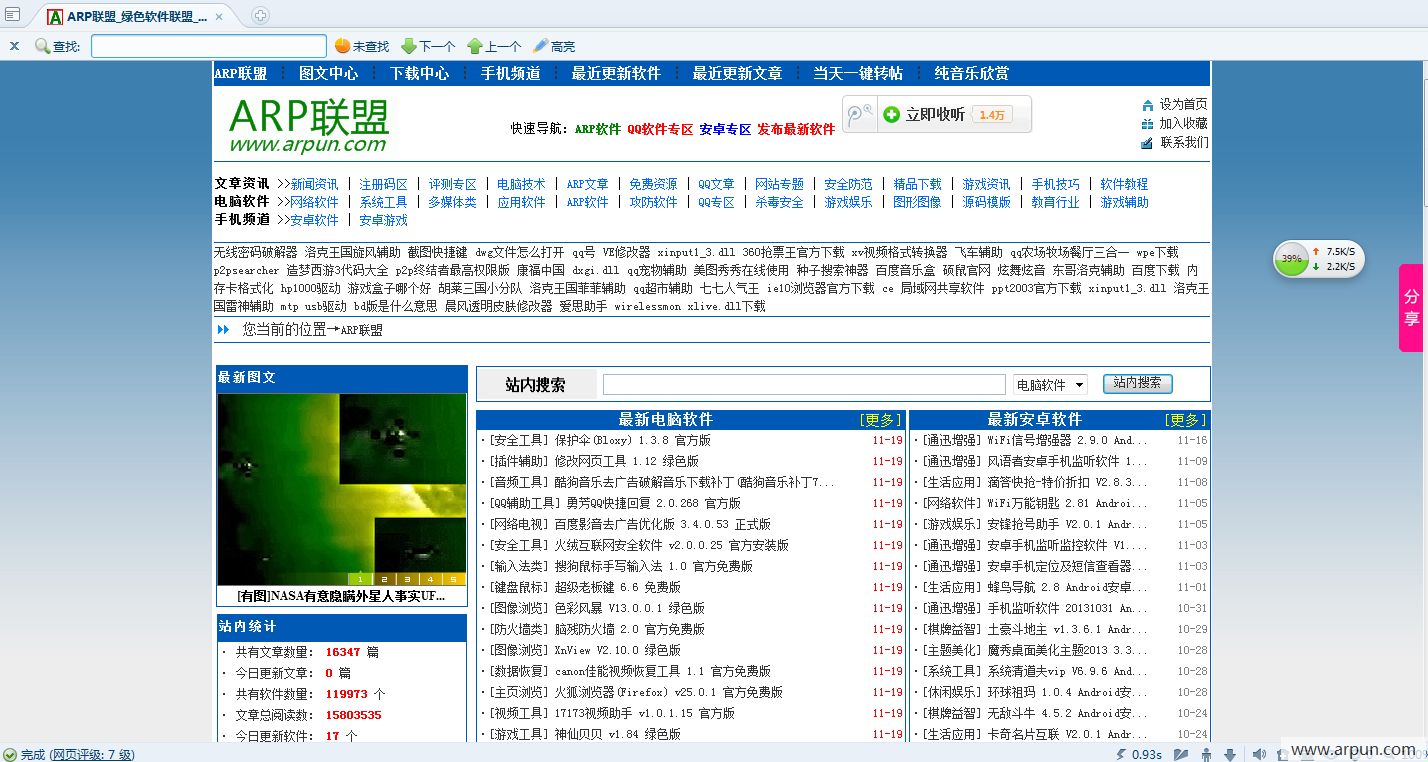
Task: Open 保护伞(Bloxy) 1.3.8 官方版 entry
Action: click(632, 440)
